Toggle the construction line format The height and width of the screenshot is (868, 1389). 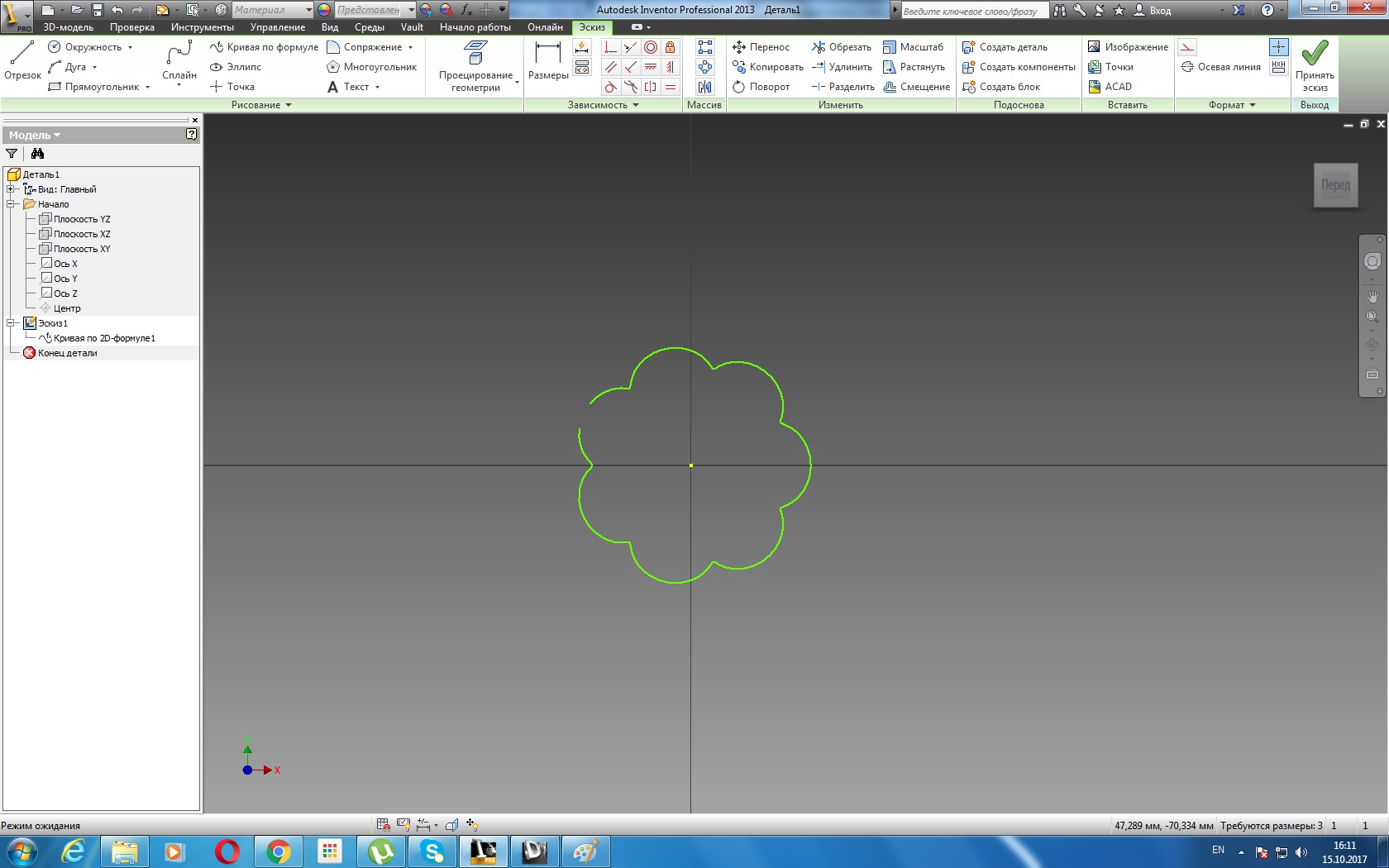click(1187, 47)
